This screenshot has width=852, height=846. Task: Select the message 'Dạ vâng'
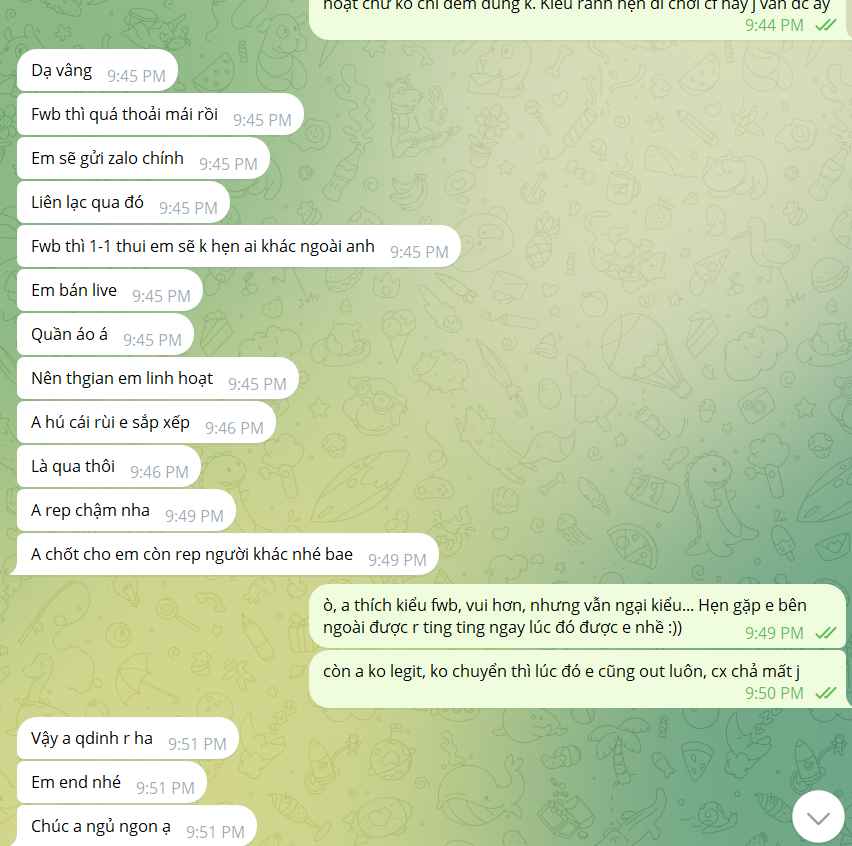coord(97,71)
